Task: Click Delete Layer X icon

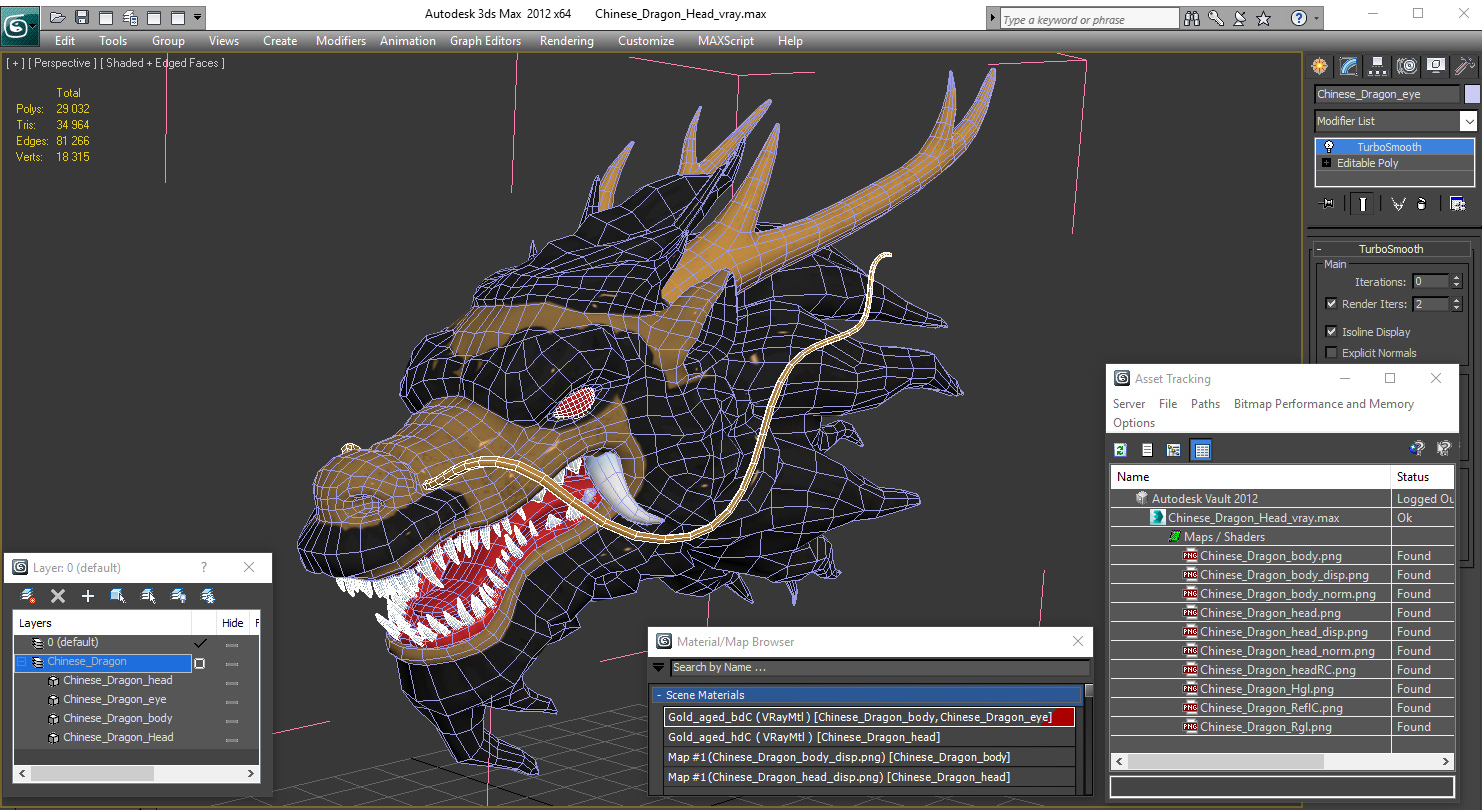Action: pyautogui.click(x=58, y=596)
